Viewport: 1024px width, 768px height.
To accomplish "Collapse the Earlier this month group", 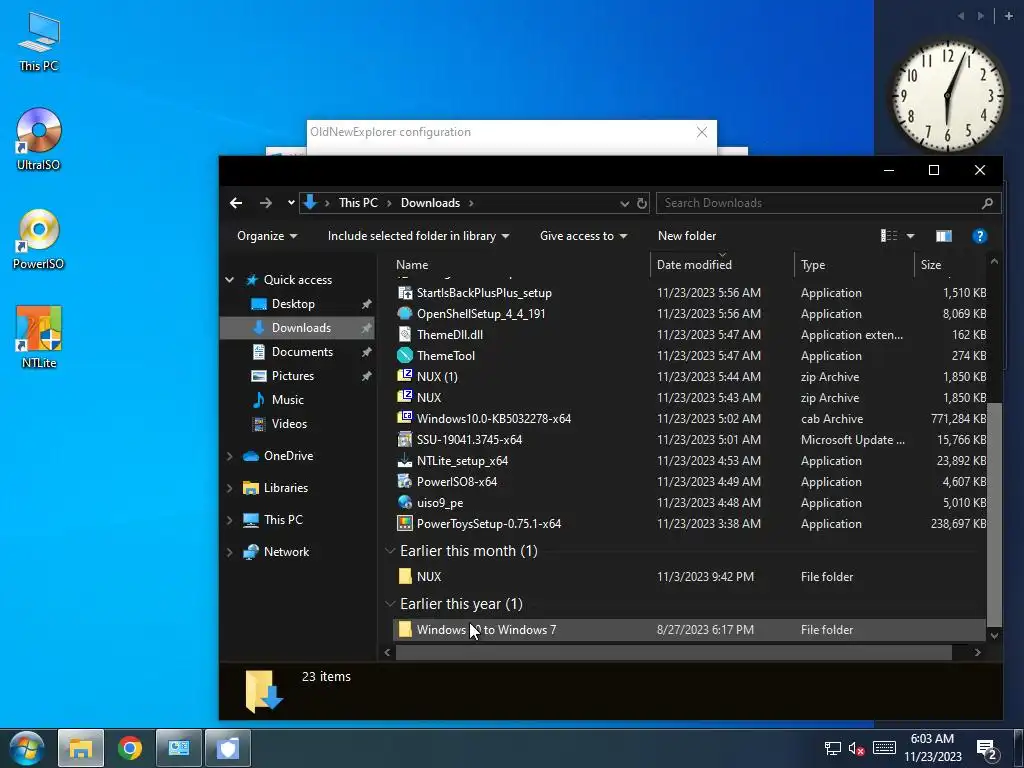I will 390,551.
